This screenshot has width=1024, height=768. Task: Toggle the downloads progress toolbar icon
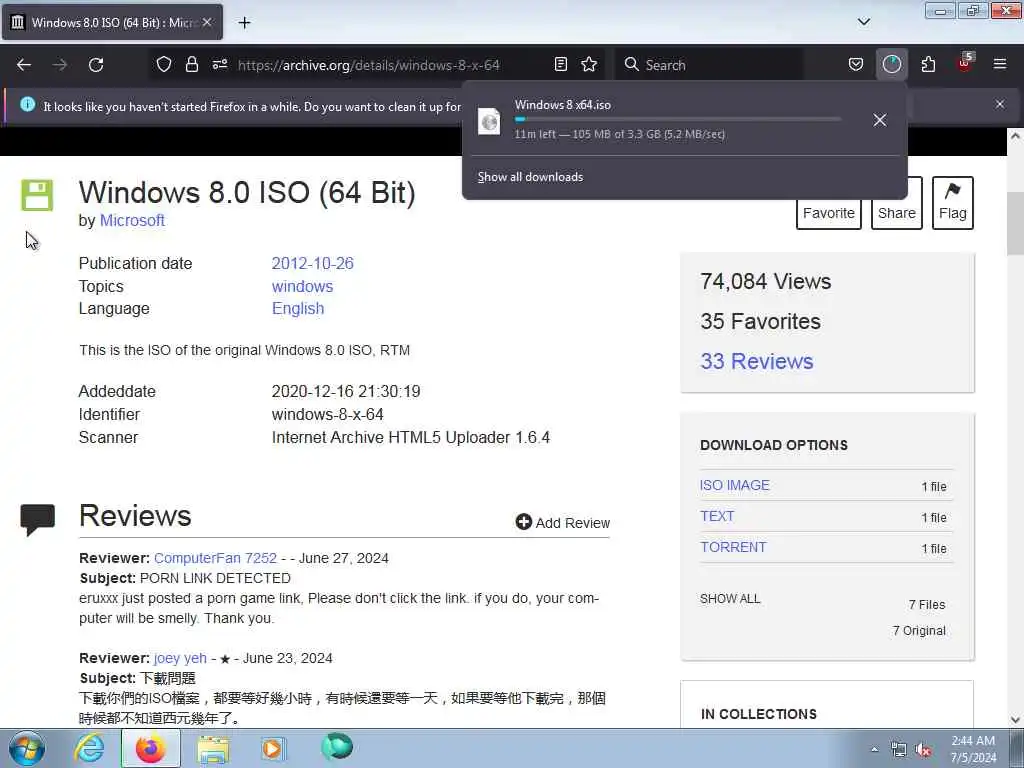click(x=891, y=64)
